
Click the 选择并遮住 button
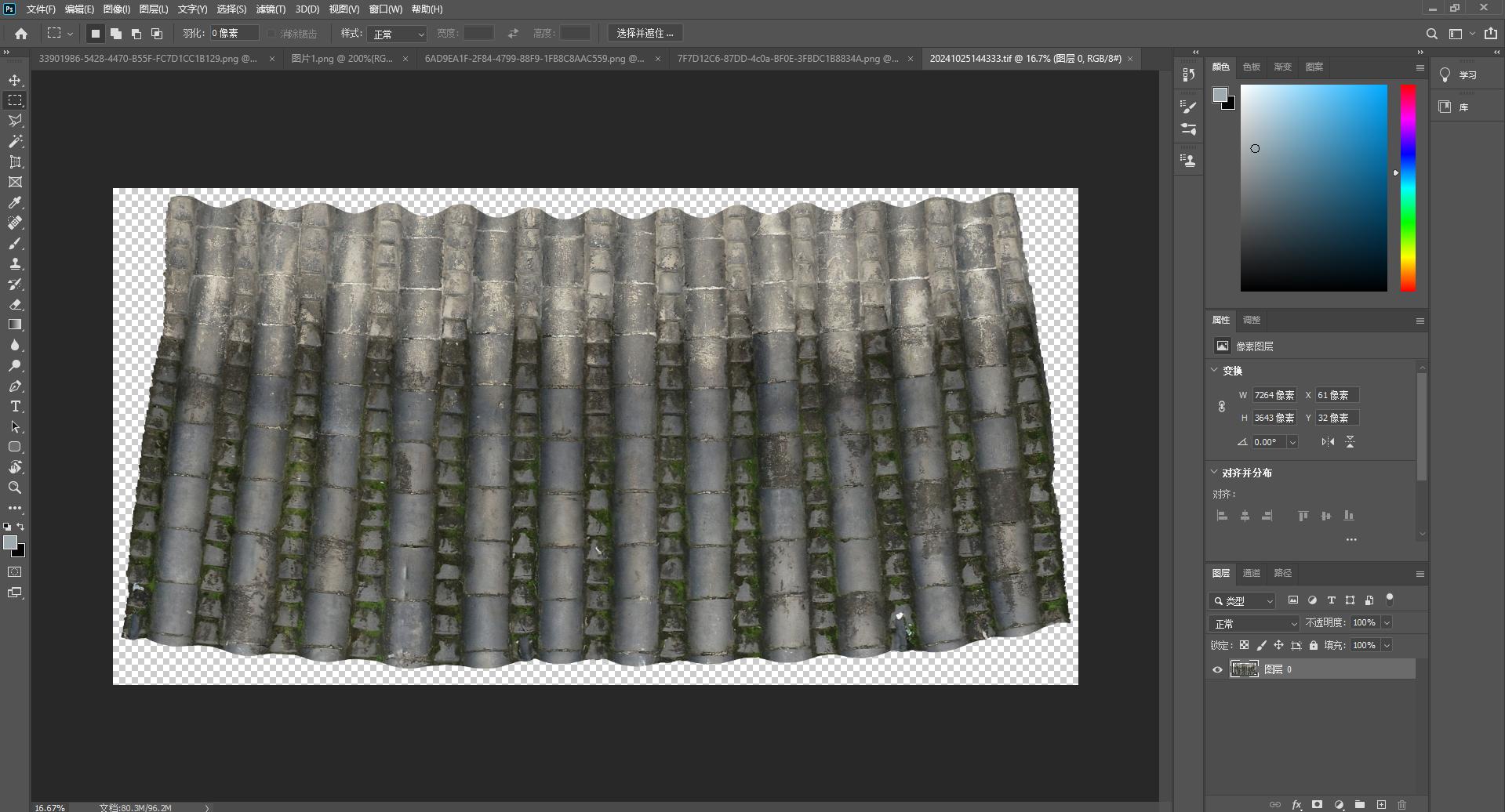coord(645,33)
